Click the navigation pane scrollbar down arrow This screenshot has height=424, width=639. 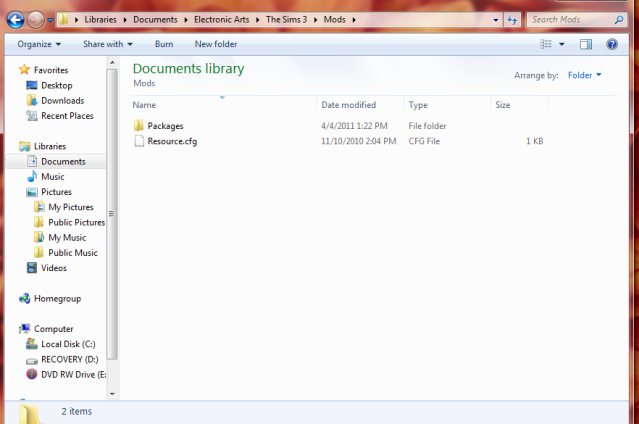[x=112, y=394]
